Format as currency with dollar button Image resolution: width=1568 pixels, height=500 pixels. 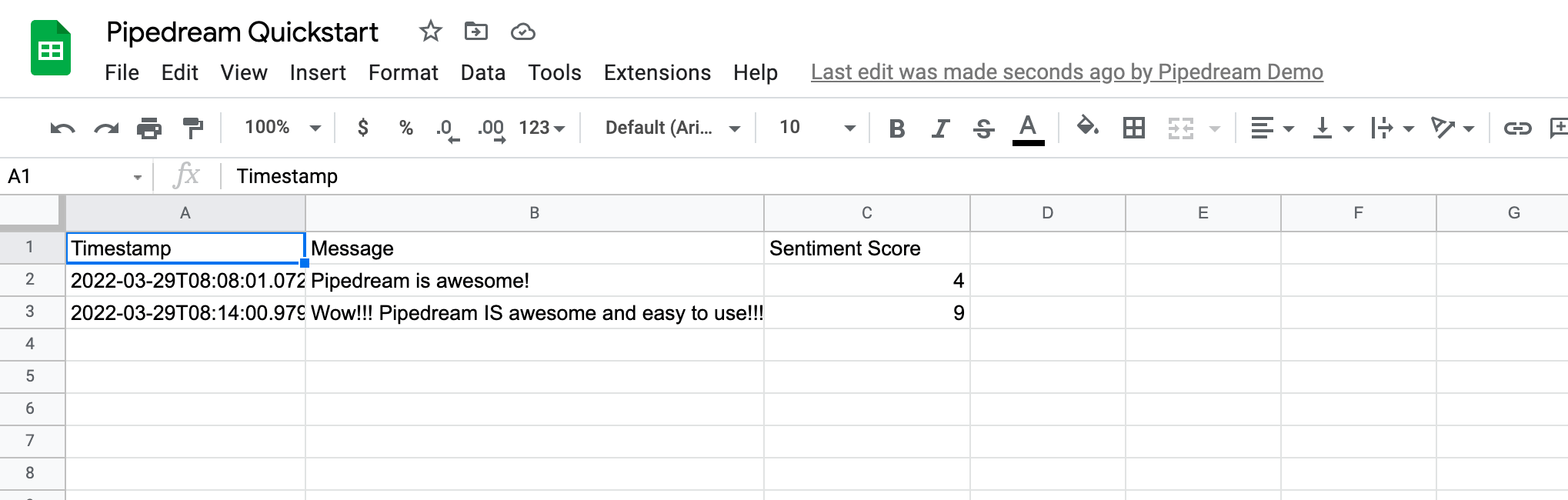pyautogui.click(x=362, y=128)
